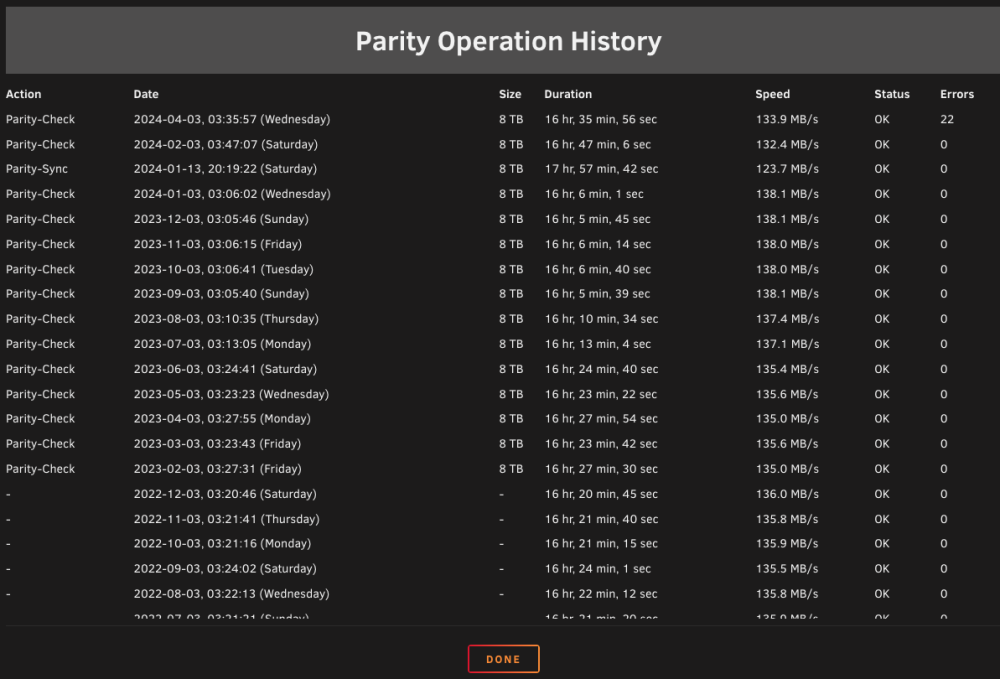Select date 2023-08-03, 03:10:35 (Thursday)
The height and width of the screenshot is (679, 1000).
(226, 319)
